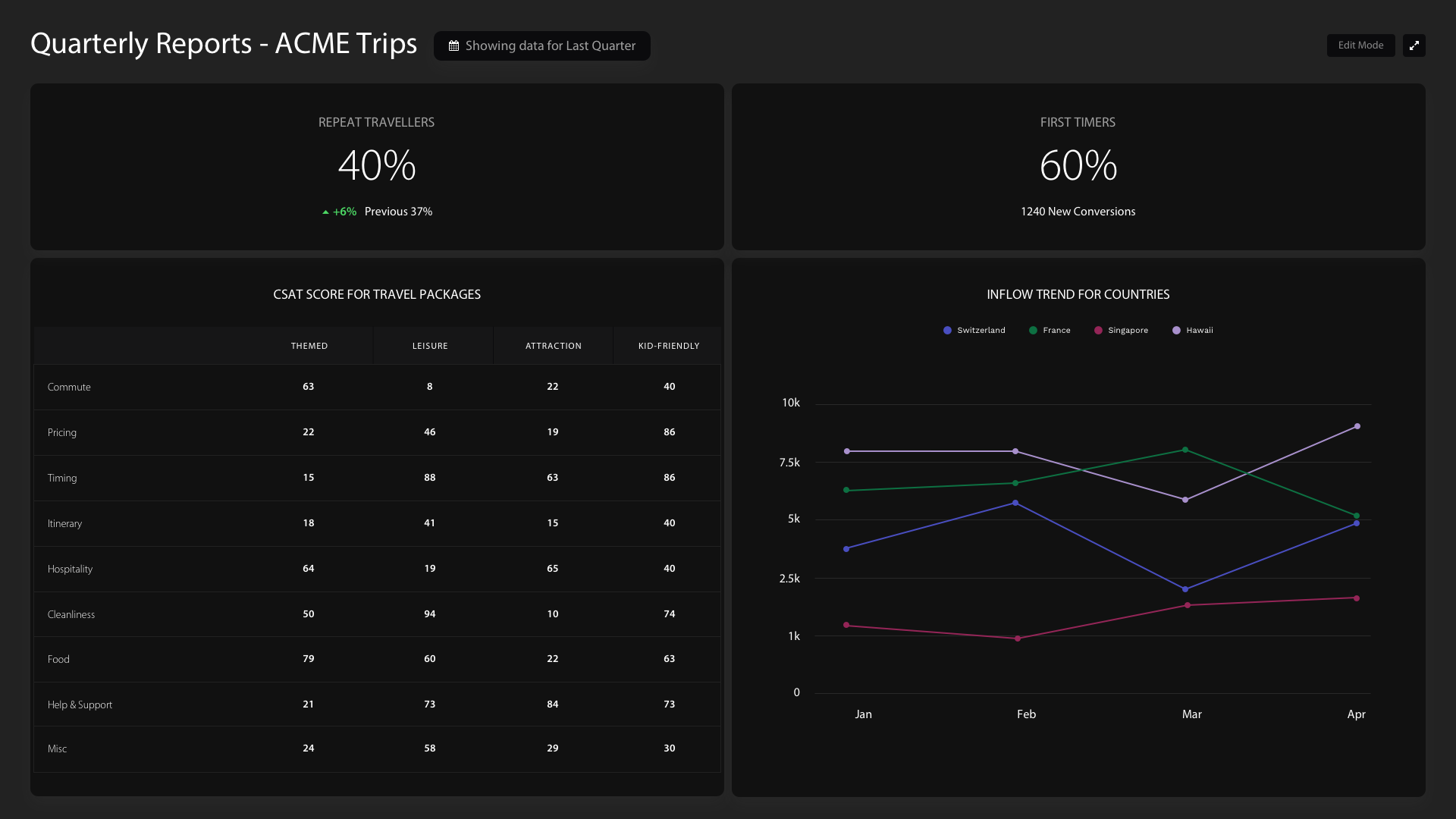Screen dimensions: 1456x819
Task: Click the France legend green dot
Action: pos(1033,331)
